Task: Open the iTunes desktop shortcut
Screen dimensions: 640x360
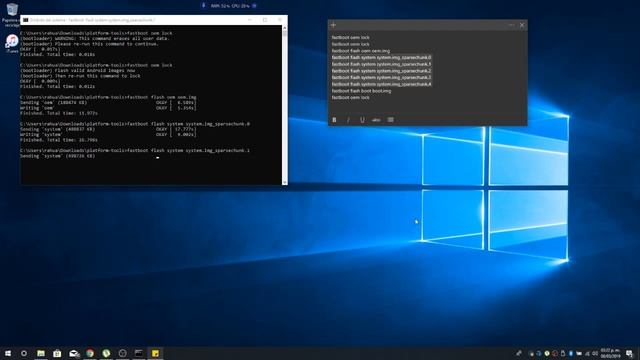Action: 12,43
